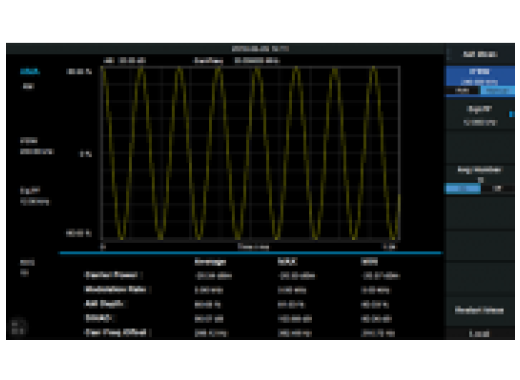The height and width of the screenshot is (380, 520).
Task: Click the SINAD row label
Action: pos(98,318)
